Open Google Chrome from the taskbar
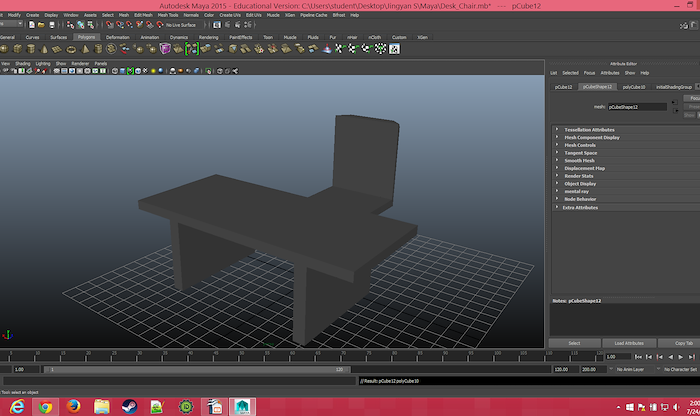 (x=45, y=407)
